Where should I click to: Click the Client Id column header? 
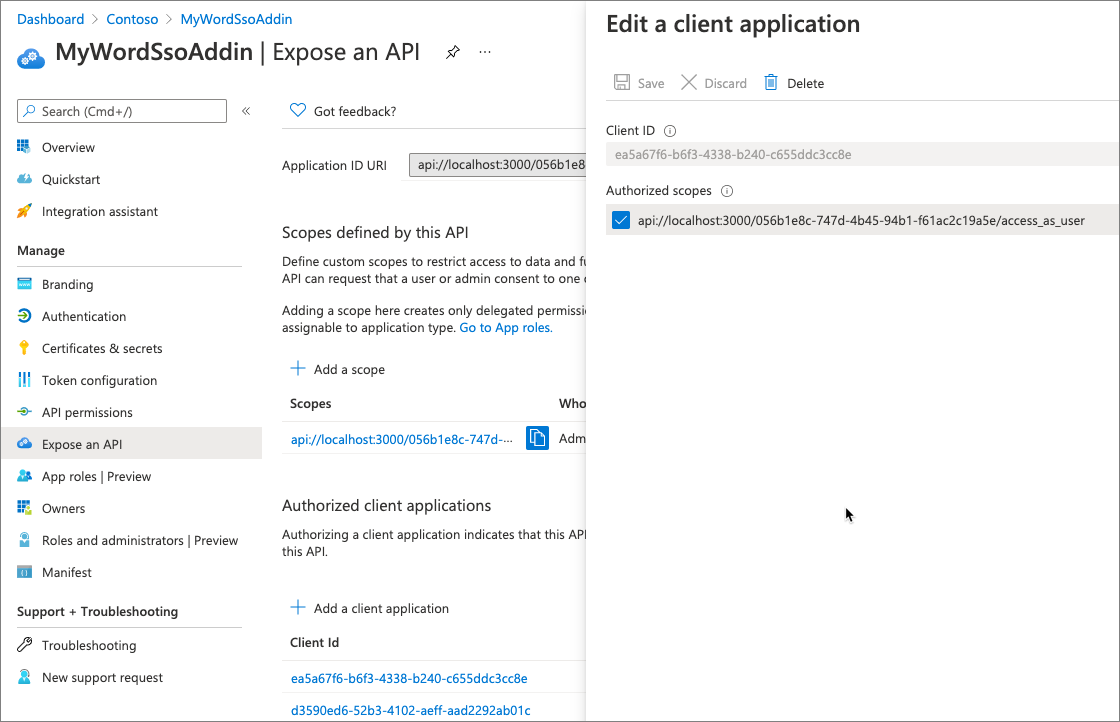(x=314, y=643)
